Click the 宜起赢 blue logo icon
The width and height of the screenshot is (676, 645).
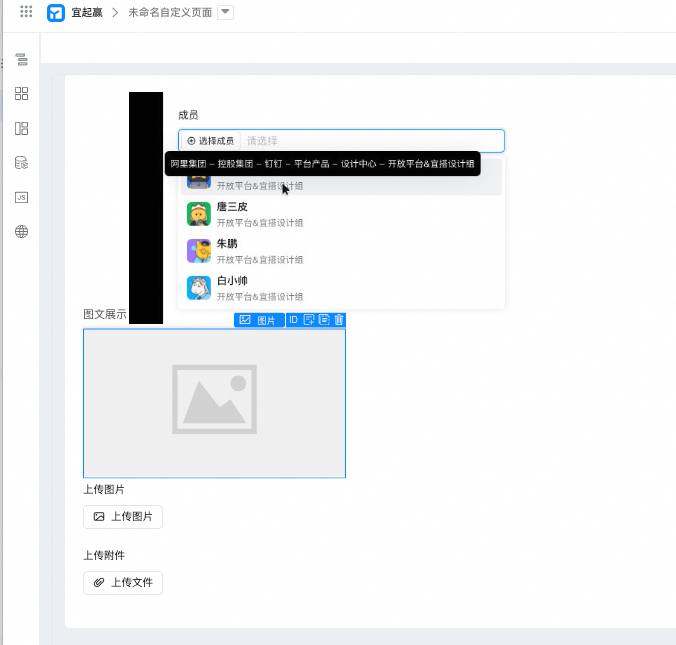[56, 13]
